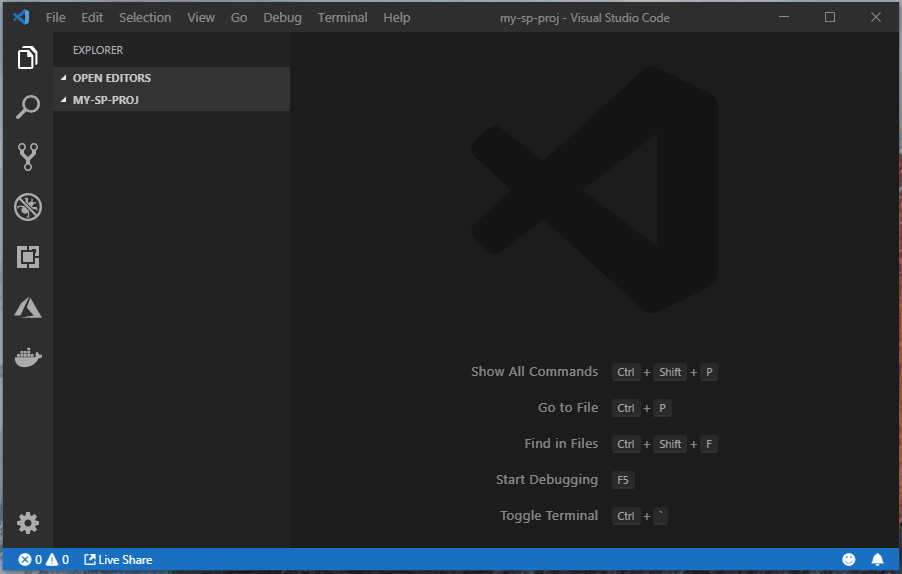
Task: Click the Start Debugging label
Action: click(546, 480)
